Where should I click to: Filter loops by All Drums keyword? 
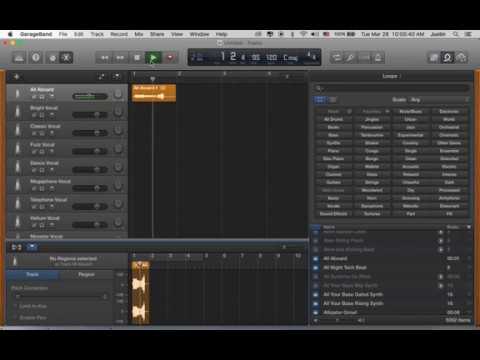[333, 119]
